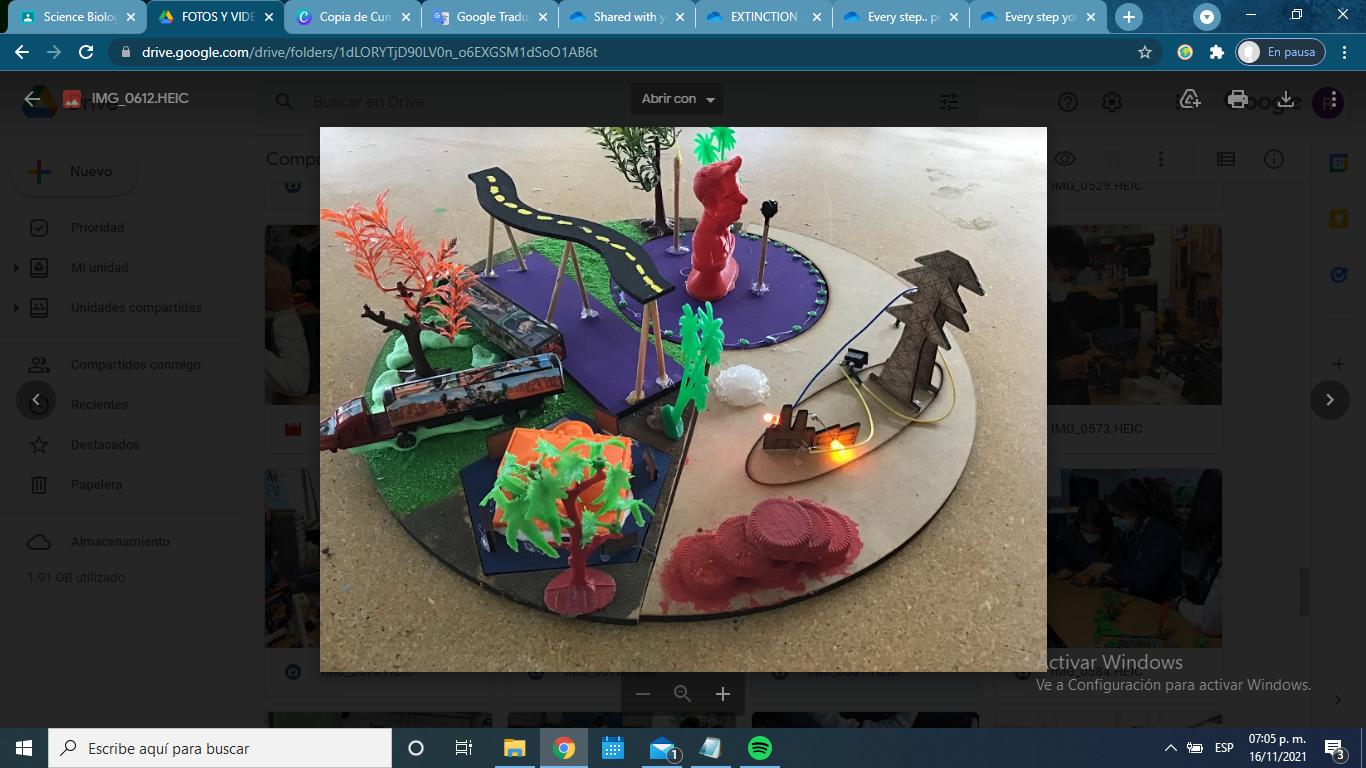Launch Spotify from the taskbar
The width and height of the screenshot is (1366, 768).
[760, 748]
